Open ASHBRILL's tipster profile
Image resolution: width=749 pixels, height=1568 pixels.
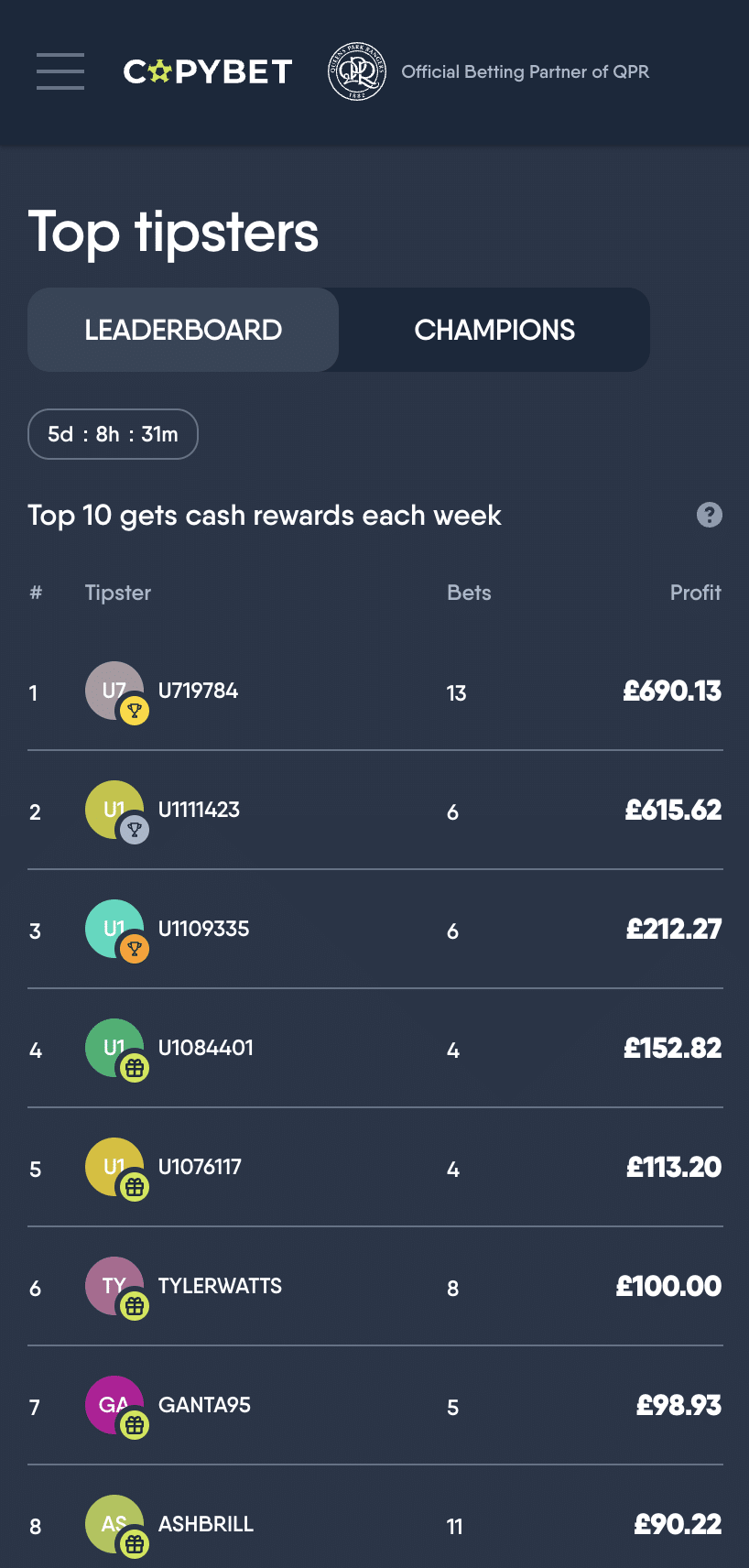[206, 1524]
